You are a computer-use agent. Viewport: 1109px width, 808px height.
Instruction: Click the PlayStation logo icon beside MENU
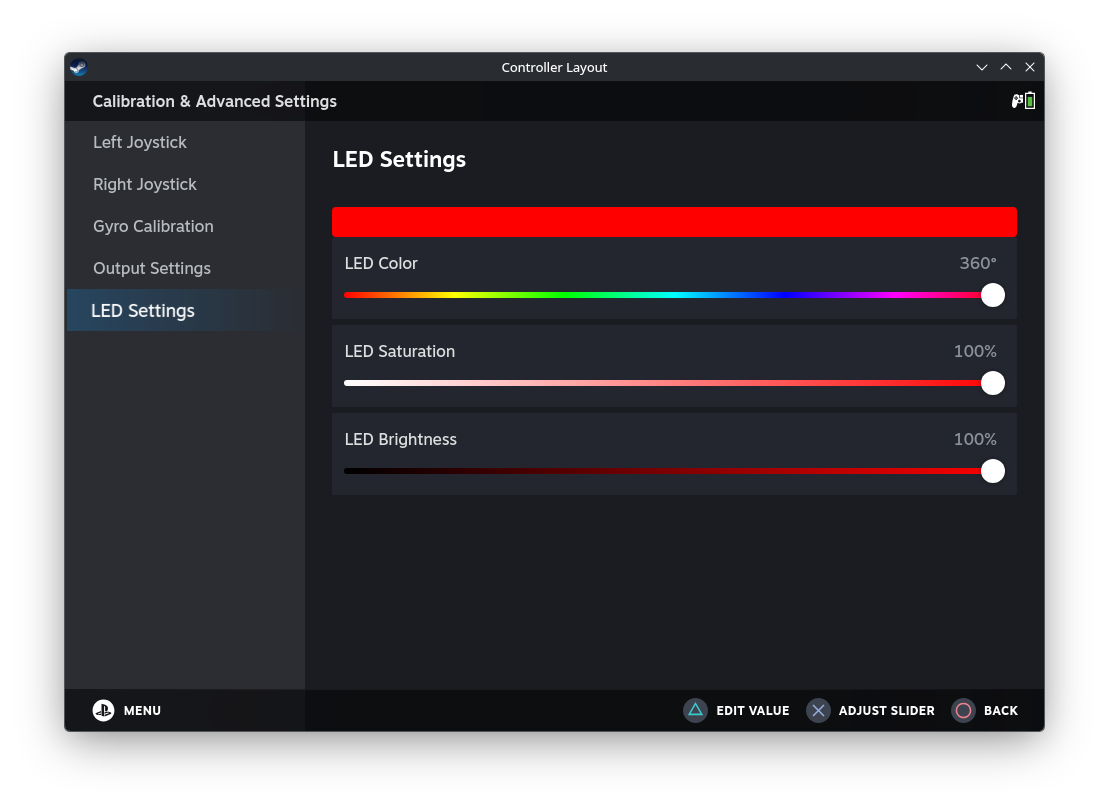(103, 710)
